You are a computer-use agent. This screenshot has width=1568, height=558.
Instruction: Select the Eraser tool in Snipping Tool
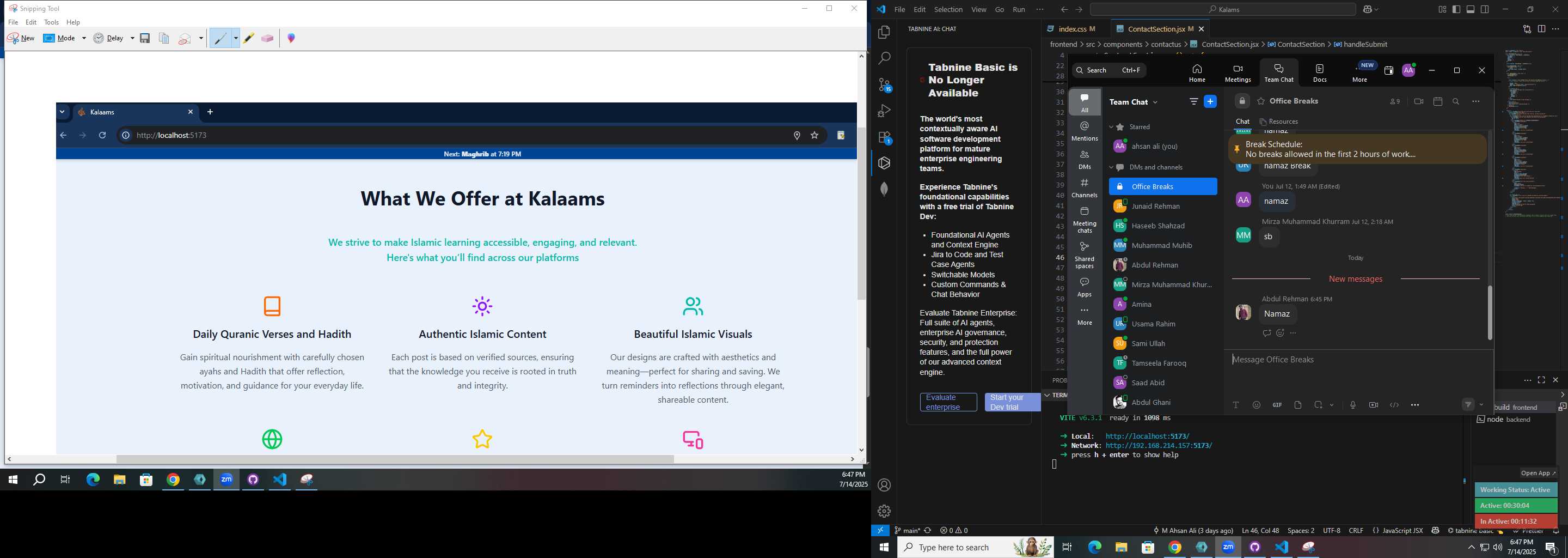pos(267,38)
